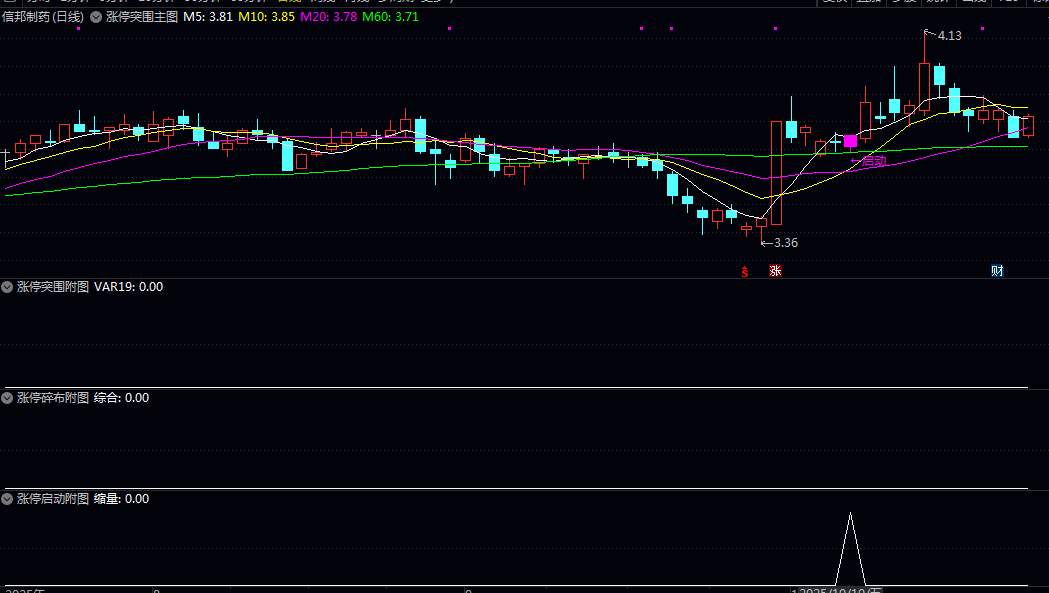The height and width of the screenshot is (593, 1049).
Task: Select the magenta M20 moving average label
Action: click(x=329, y=17)
